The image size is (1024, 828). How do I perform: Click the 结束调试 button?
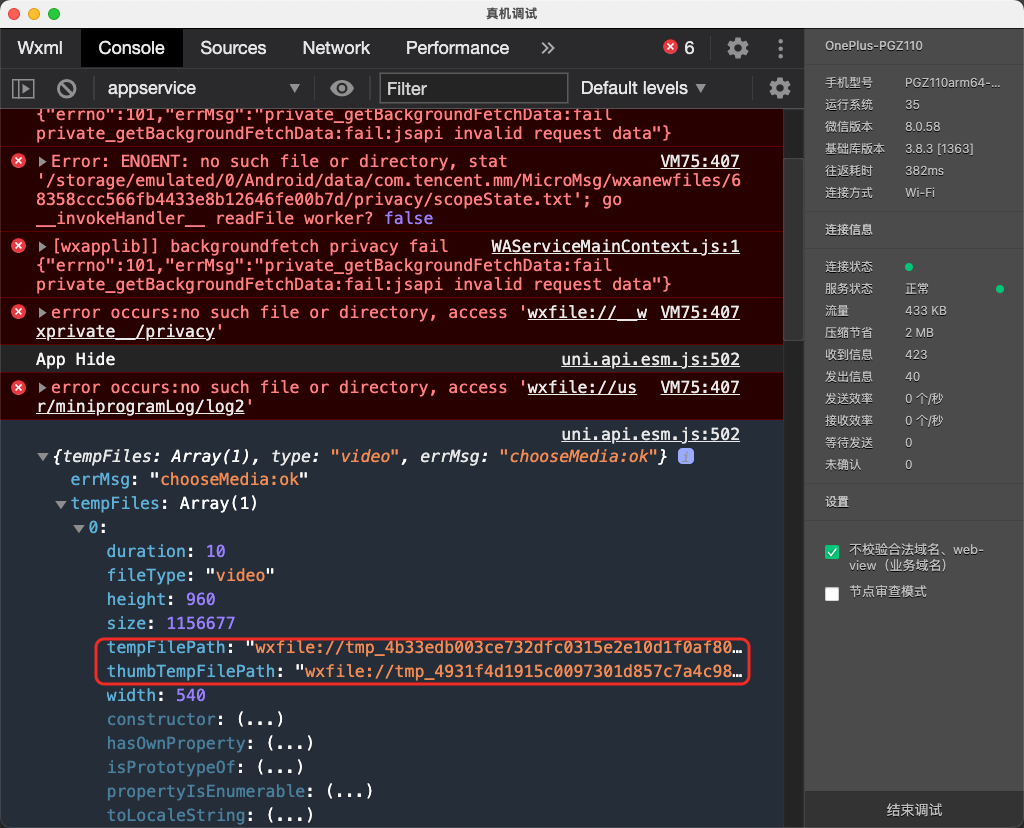point(914,809)
